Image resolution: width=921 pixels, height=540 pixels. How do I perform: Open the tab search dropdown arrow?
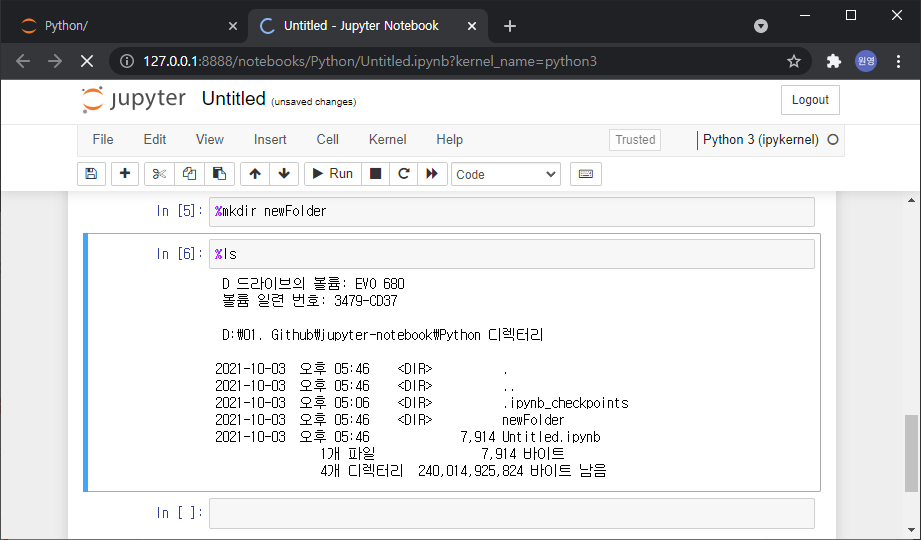pos(761,26)
